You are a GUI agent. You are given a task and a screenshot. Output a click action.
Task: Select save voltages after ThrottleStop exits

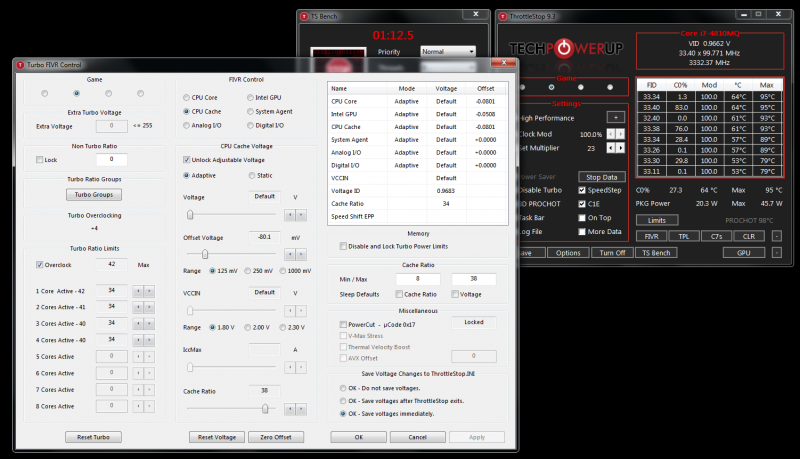[343, 401]
